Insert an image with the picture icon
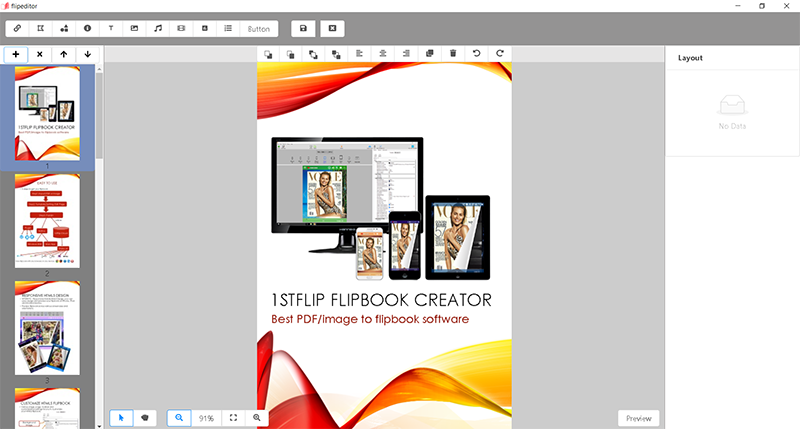Image resolution: width=800 pixels, height=429 pixels. [x=134, y=29]
